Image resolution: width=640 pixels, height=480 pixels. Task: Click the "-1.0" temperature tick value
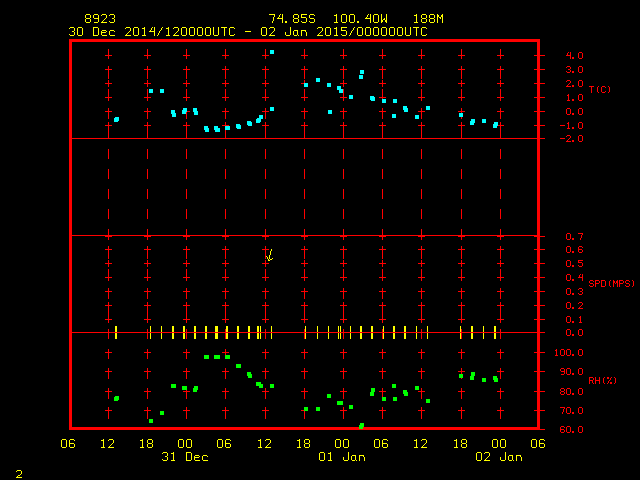571,126
